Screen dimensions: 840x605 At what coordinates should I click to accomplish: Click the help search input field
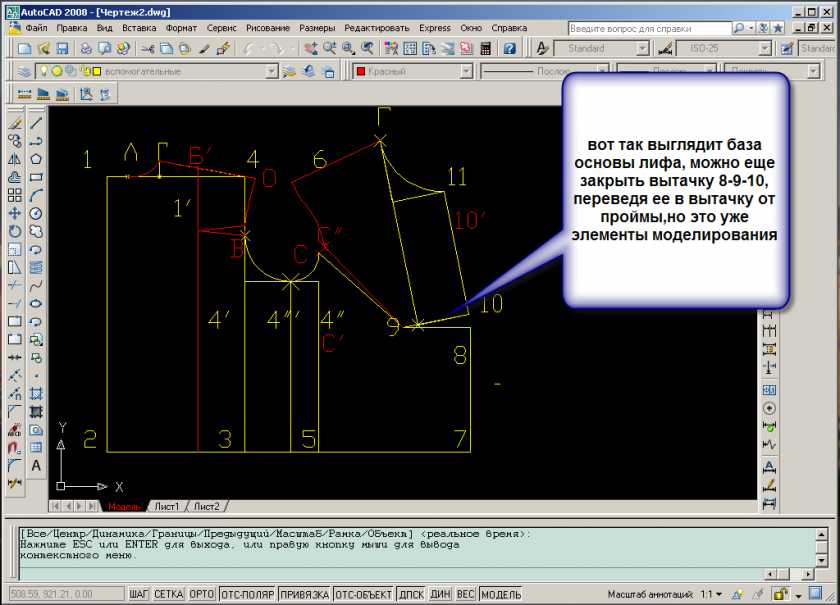[647, 27]
